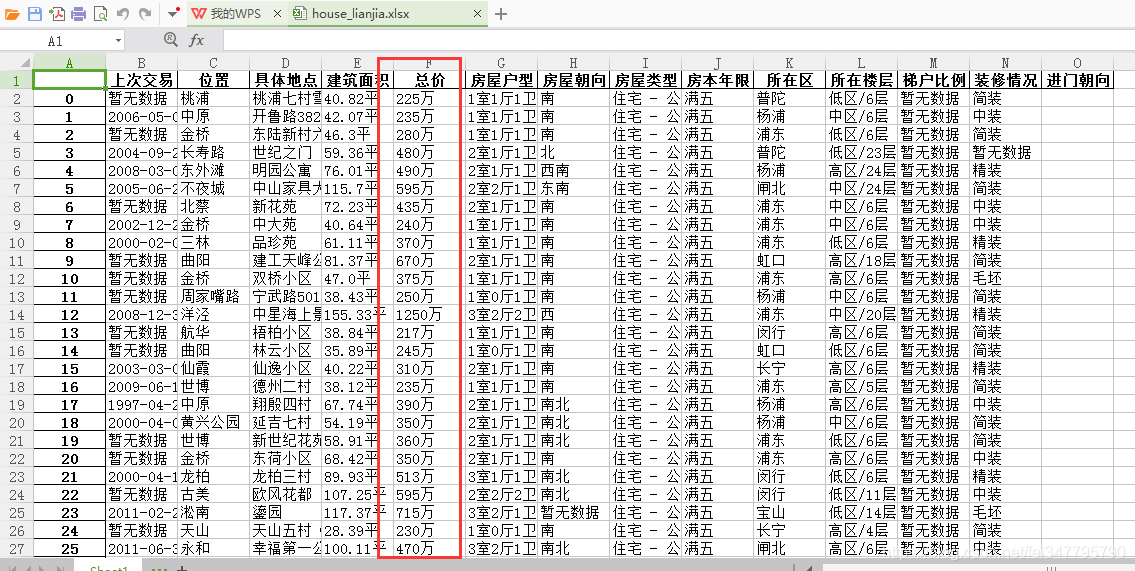Select the cell with price 1250万
Viewport: 1135px width, 571px height.
(429, 314)
